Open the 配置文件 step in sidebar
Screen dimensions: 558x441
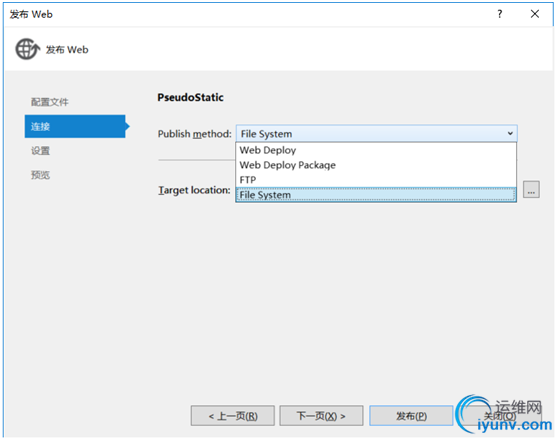point(49,102)
